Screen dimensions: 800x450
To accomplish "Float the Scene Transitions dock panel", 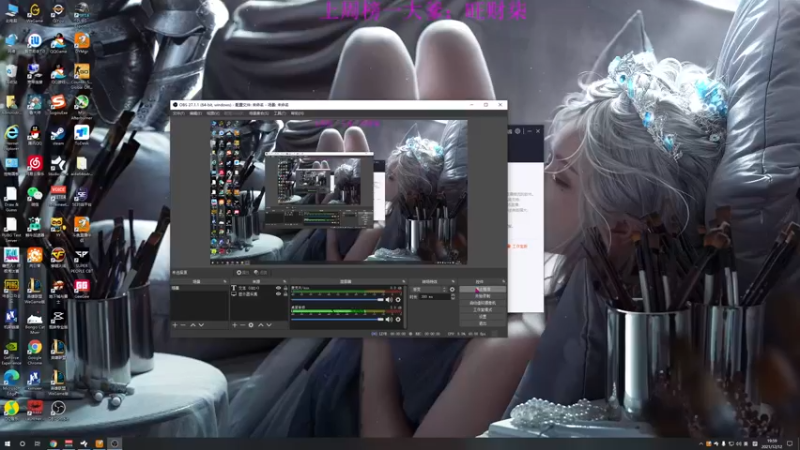I will (453, 282).
